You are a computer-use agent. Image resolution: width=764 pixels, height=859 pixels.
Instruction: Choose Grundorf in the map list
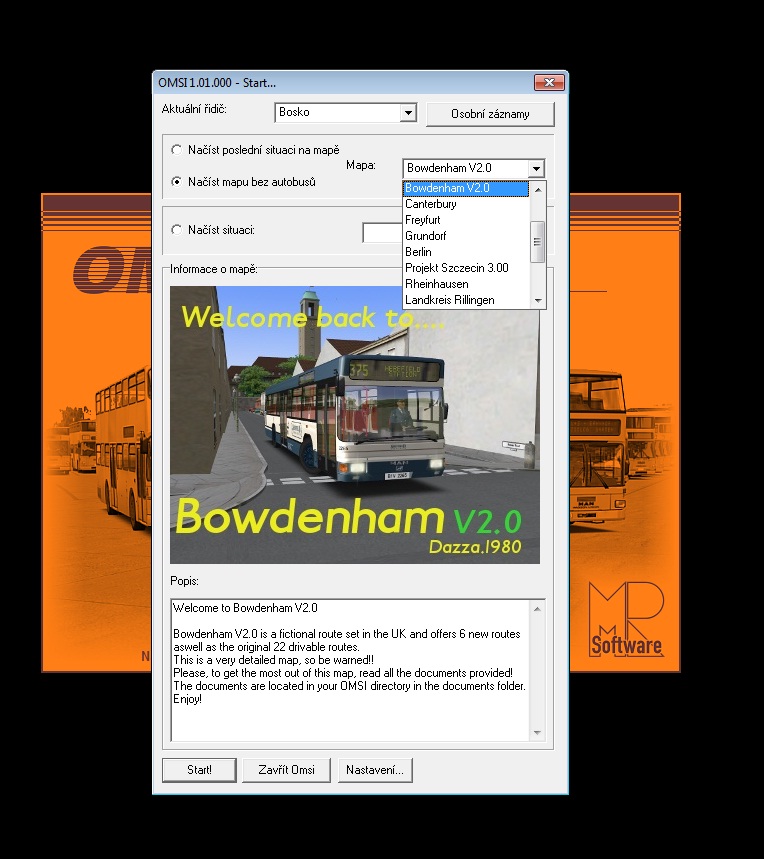coord(426,236)
